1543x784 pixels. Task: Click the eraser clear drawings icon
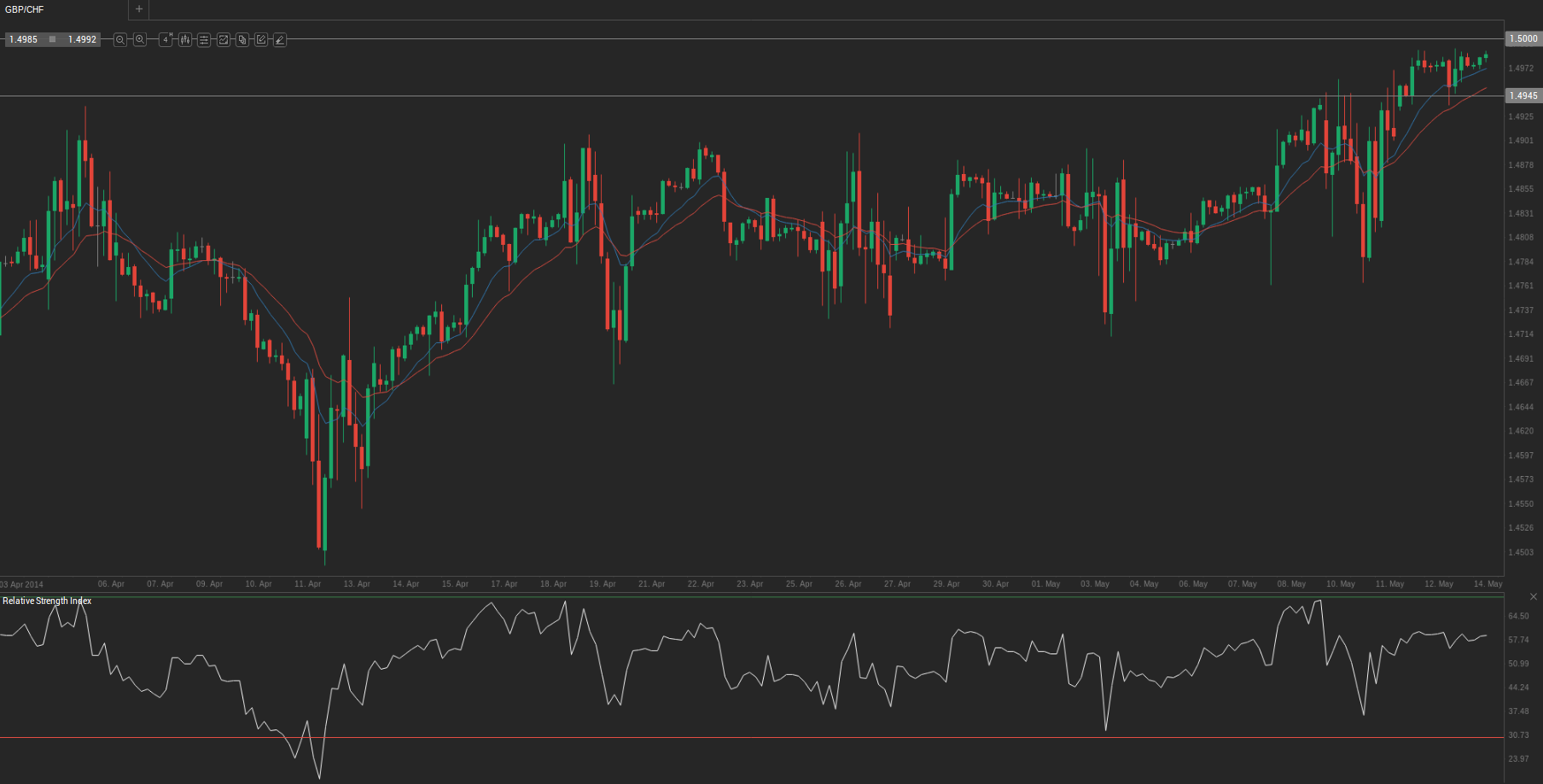coord(280,40)
